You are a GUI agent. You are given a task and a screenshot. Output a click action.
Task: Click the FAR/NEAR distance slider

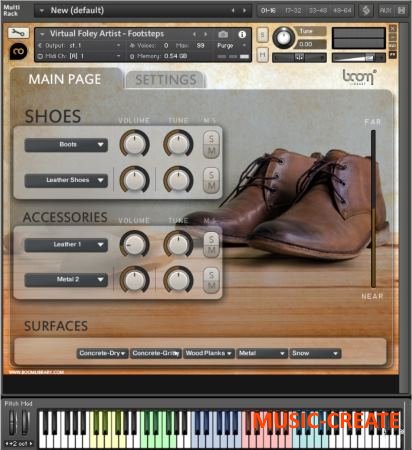tap(373, 209)
